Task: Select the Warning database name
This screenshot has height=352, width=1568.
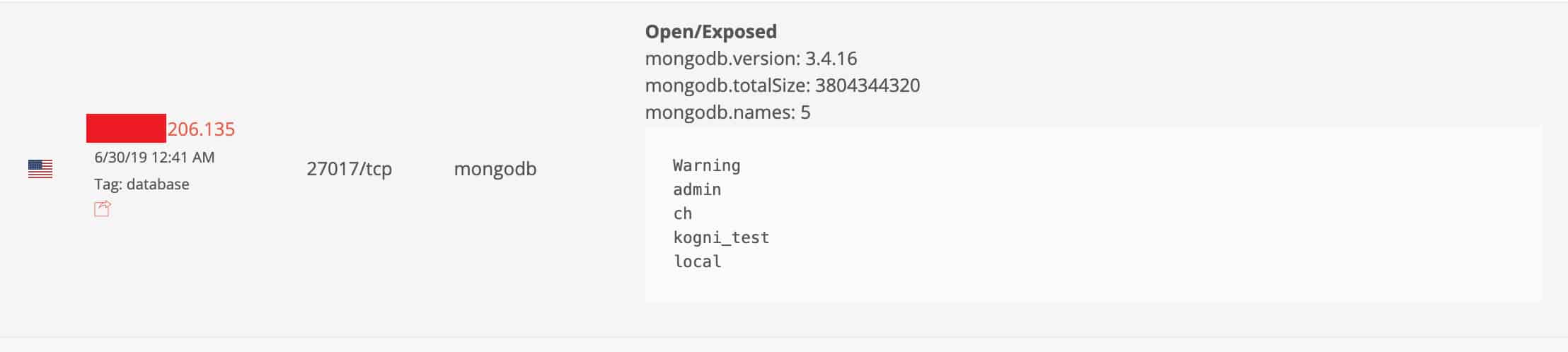Action: (707, 166)
